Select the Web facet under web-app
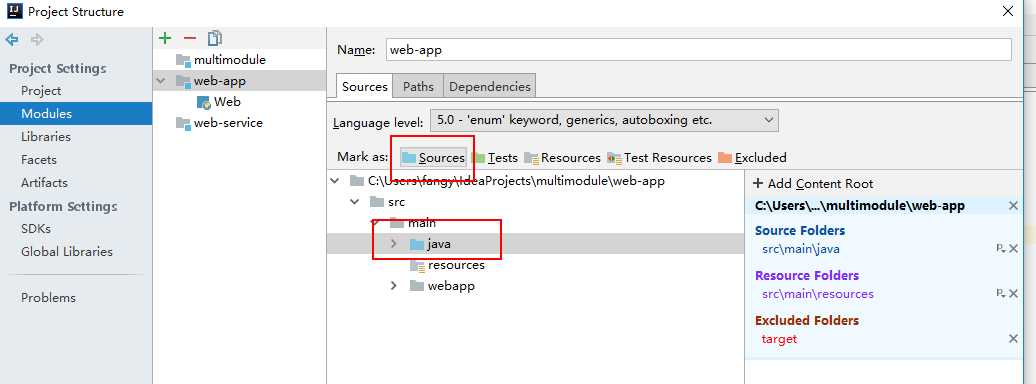 219,102
